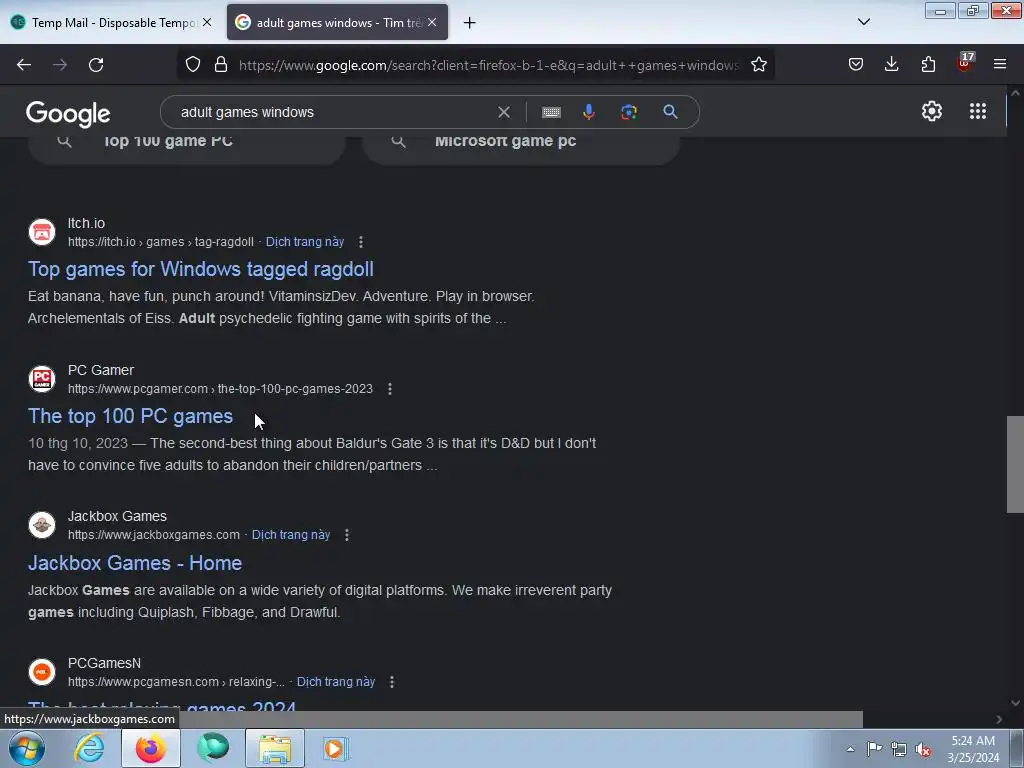Open more options for PC Gamer result
The width and height of the screenshot is (1024, 768).
(390, 389)
